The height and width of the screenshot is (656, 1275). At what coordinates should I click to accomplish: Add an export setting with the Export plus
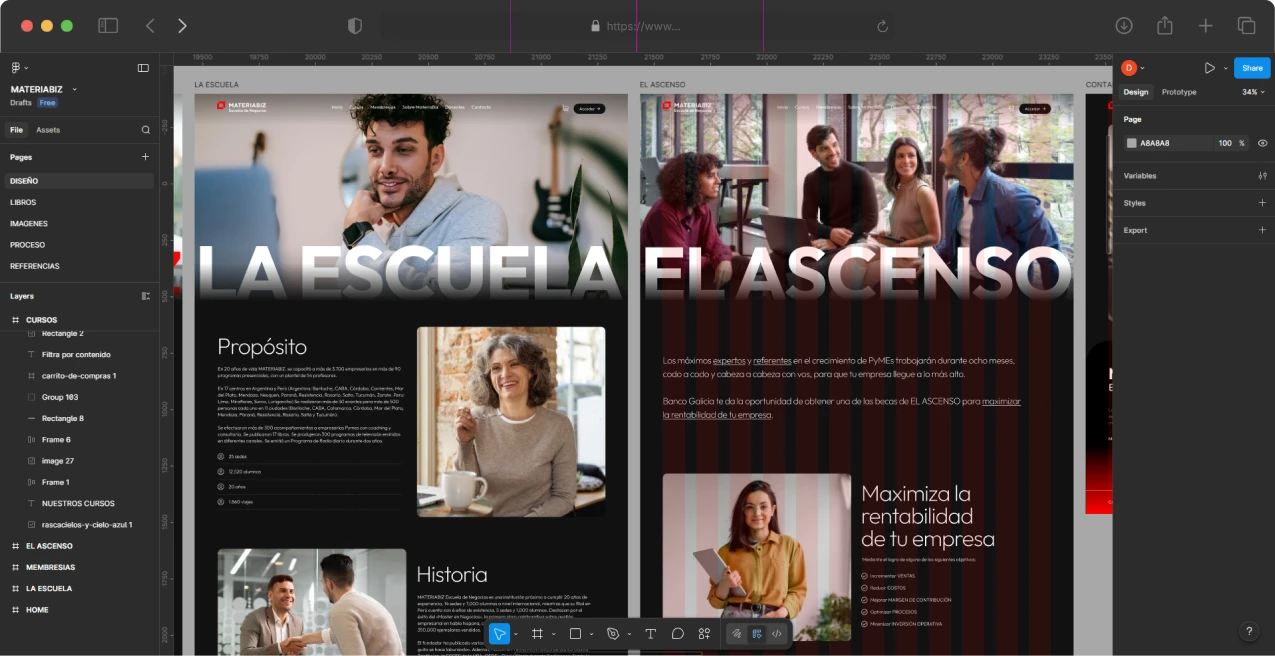(x=1262, y=230)
